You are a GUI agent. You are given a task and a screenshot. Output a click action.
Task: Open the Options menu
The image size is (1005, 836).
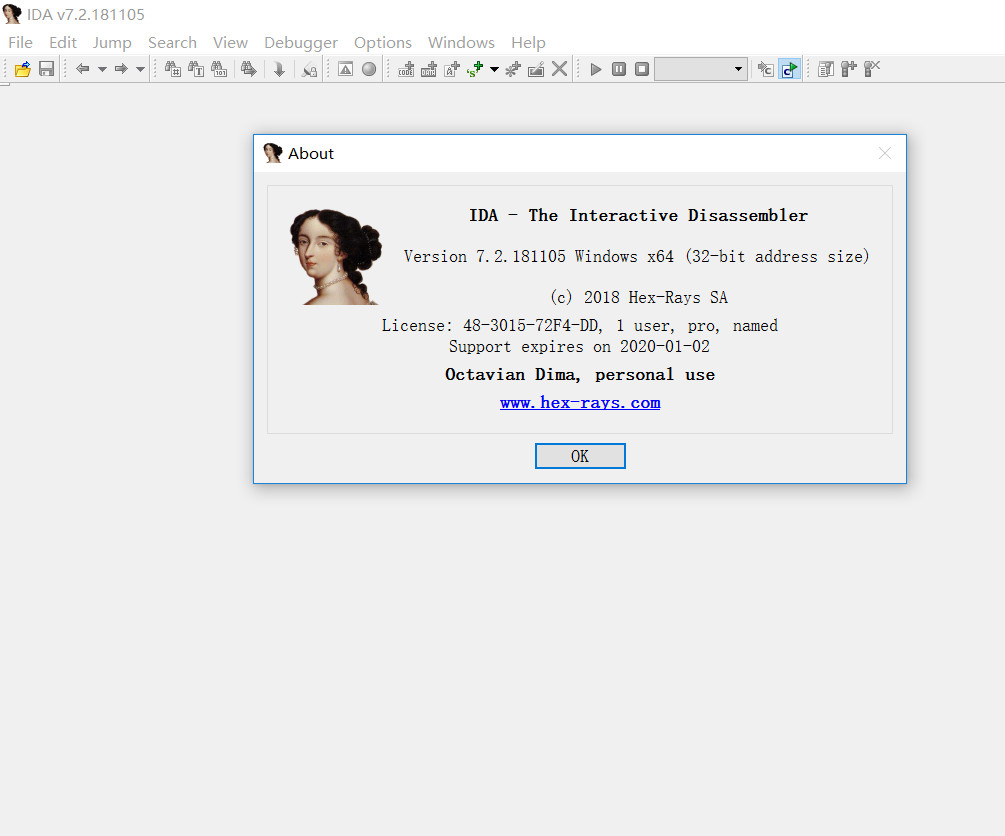point(383,42)
